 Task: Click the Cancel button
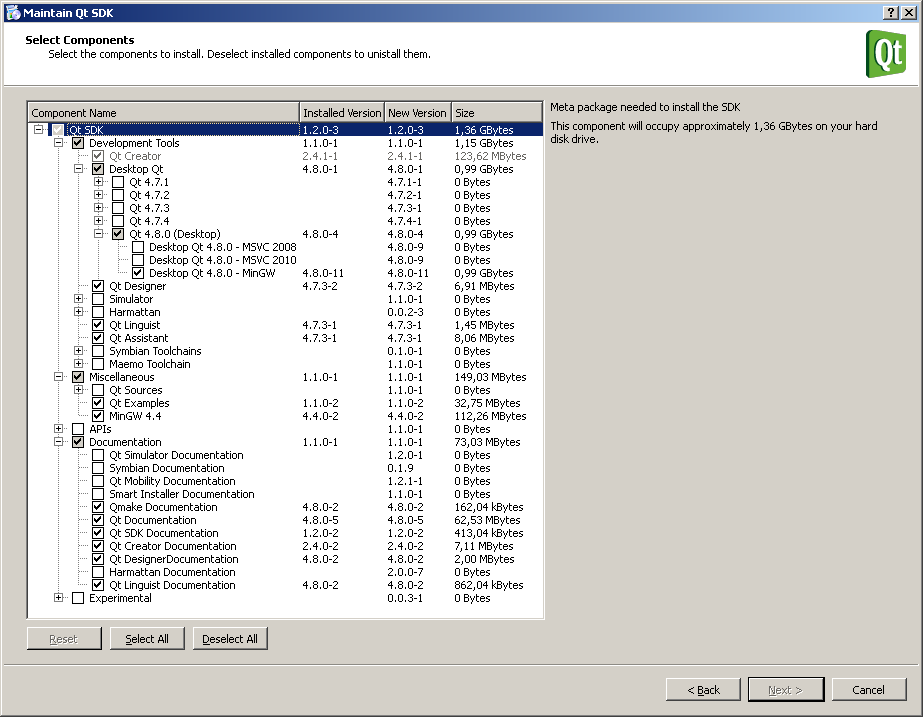[868, 689]
